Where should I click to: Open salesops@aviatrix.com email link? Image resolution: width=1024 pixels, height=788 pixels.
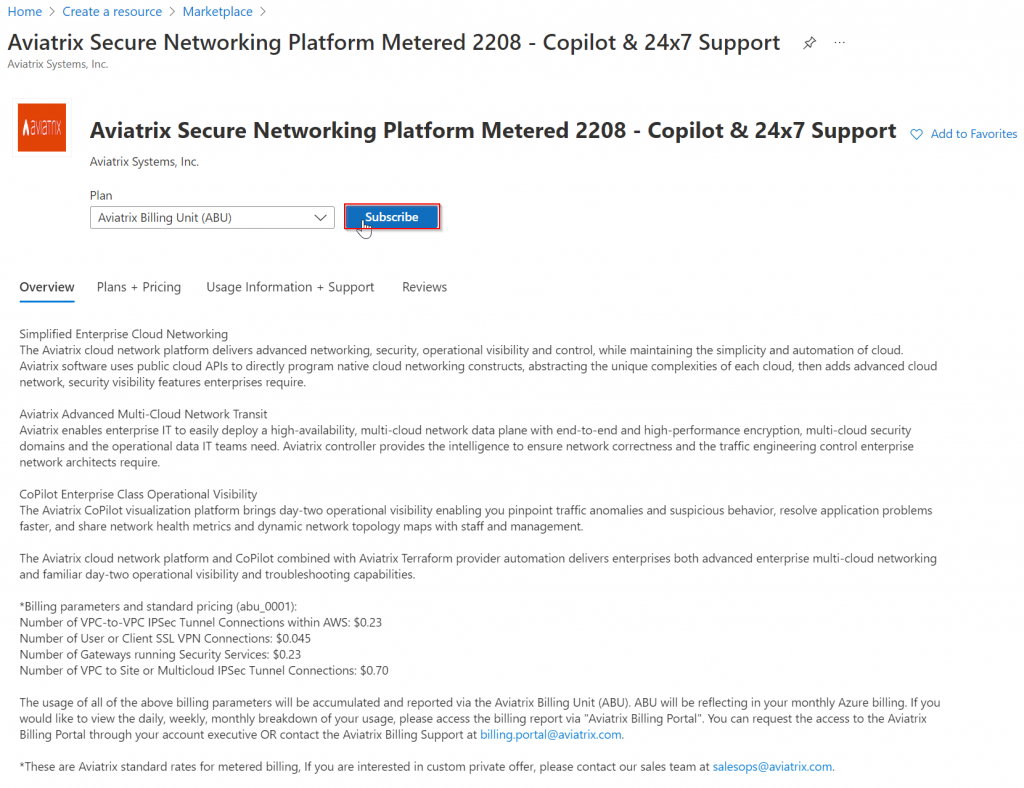click(x=772, y=766)
